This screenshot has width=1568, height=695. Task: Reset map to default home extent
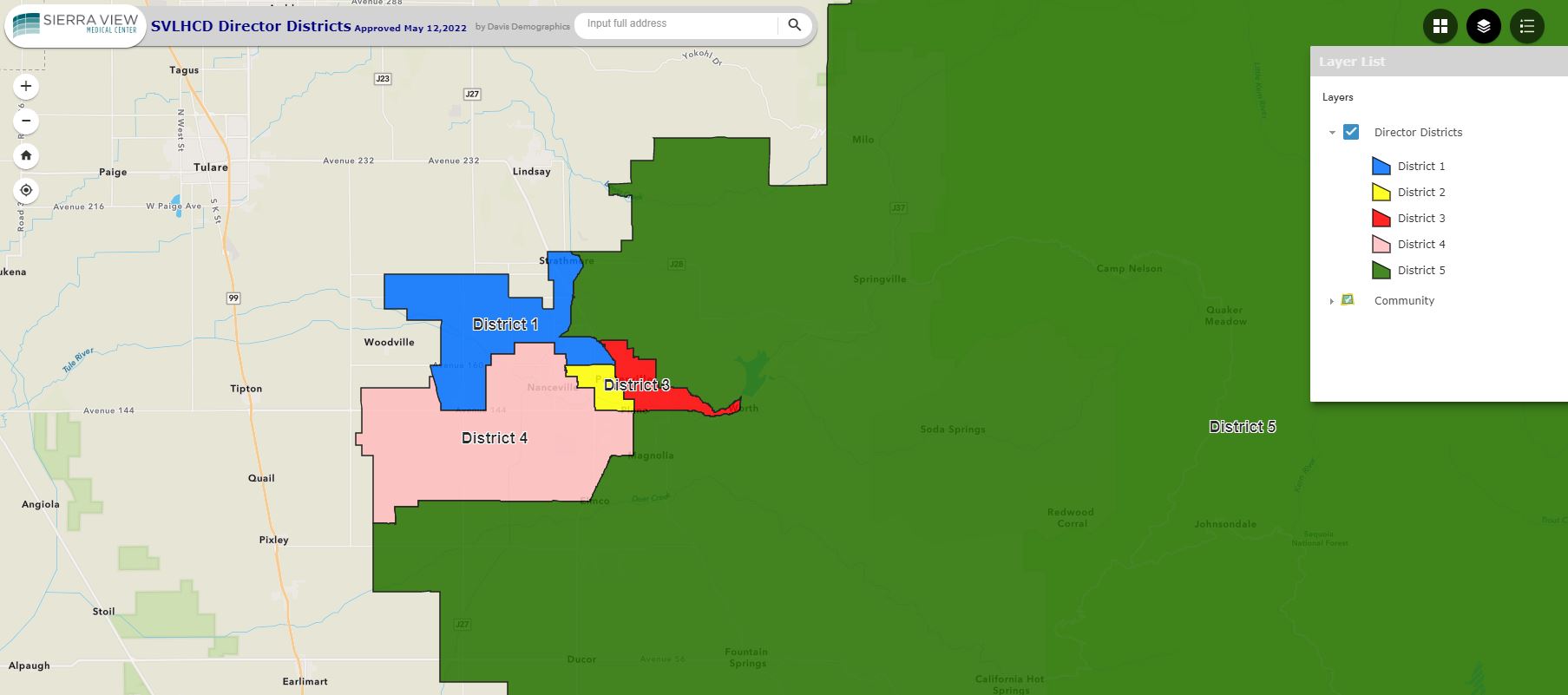tap(26, 155)
